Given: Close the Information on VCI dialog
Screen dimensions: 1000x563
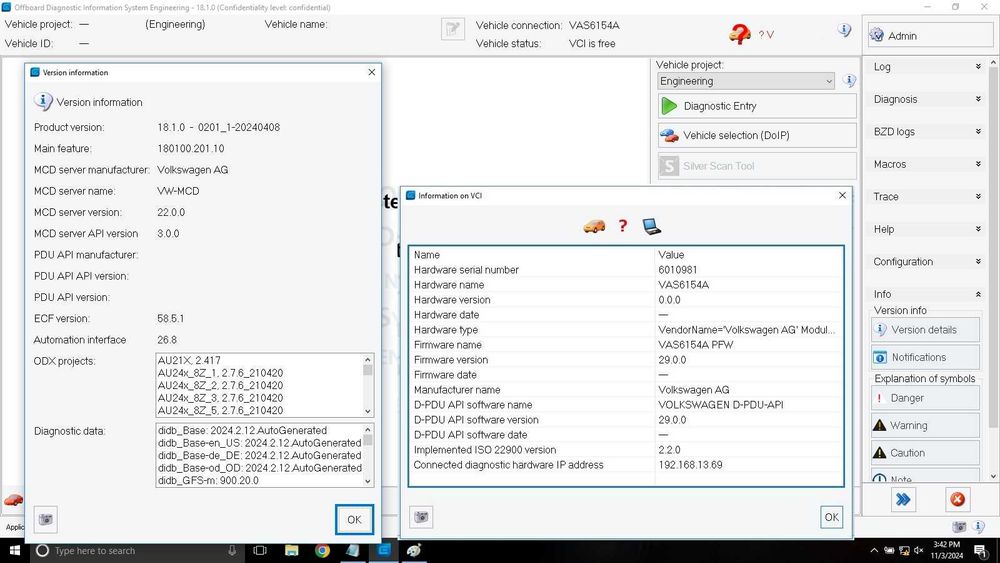Looking at the screenshot, I should (x=842, y=195).
